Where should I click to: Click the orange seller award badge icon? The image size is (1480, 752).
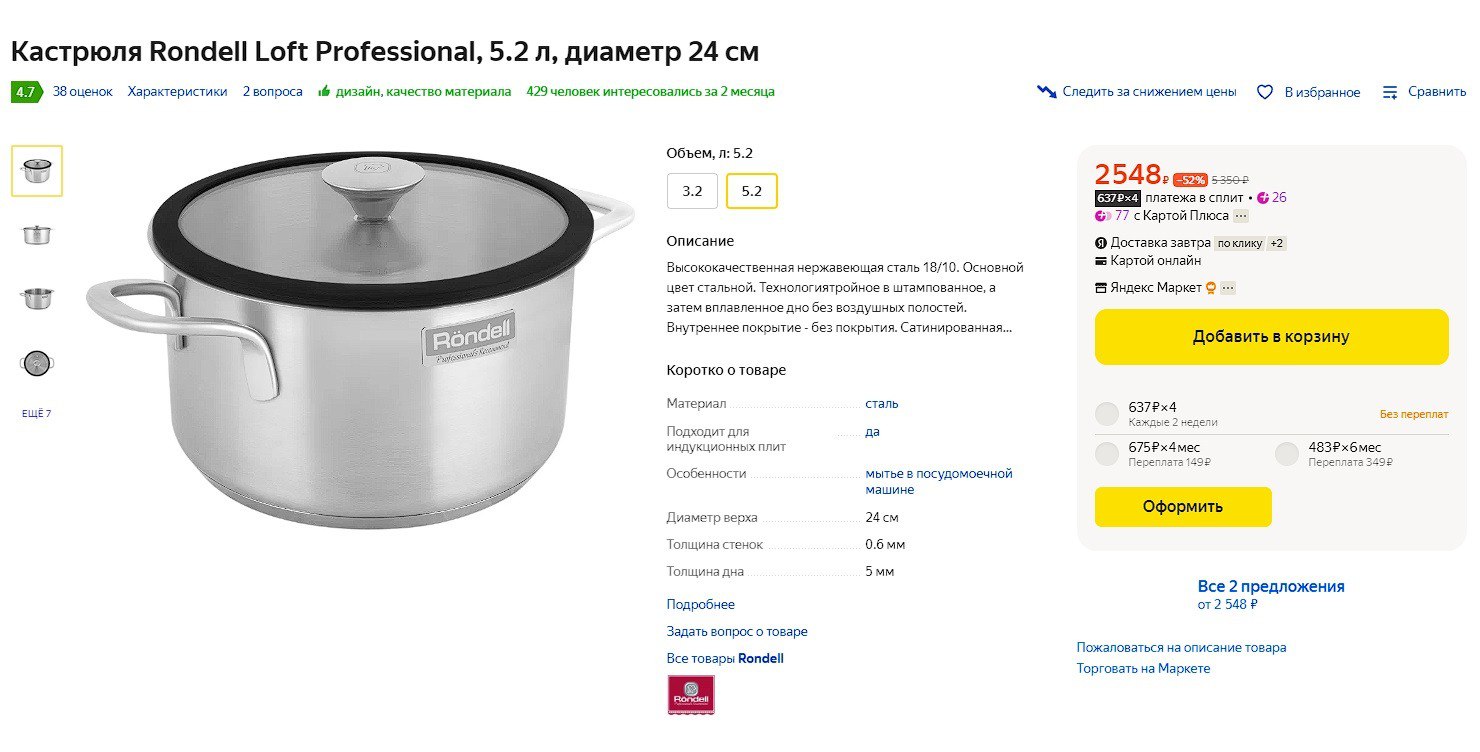(x=1210, y=288)
